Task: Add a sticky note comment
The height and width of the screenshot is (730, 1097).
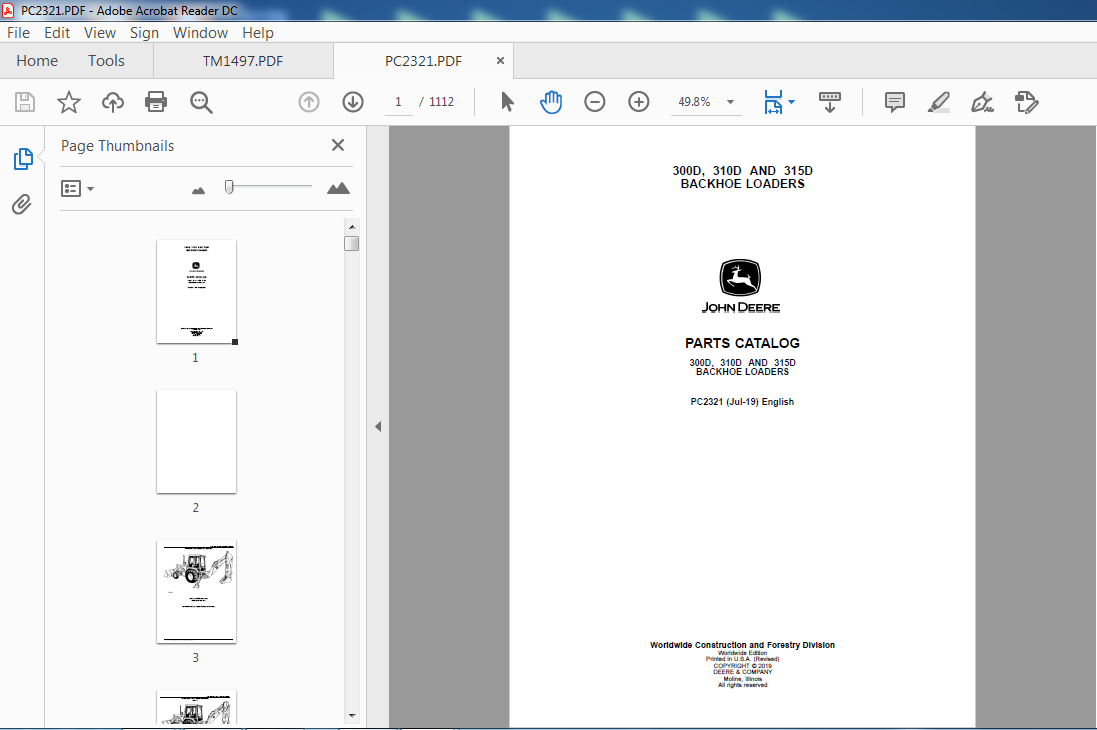Action: [894, 102]
